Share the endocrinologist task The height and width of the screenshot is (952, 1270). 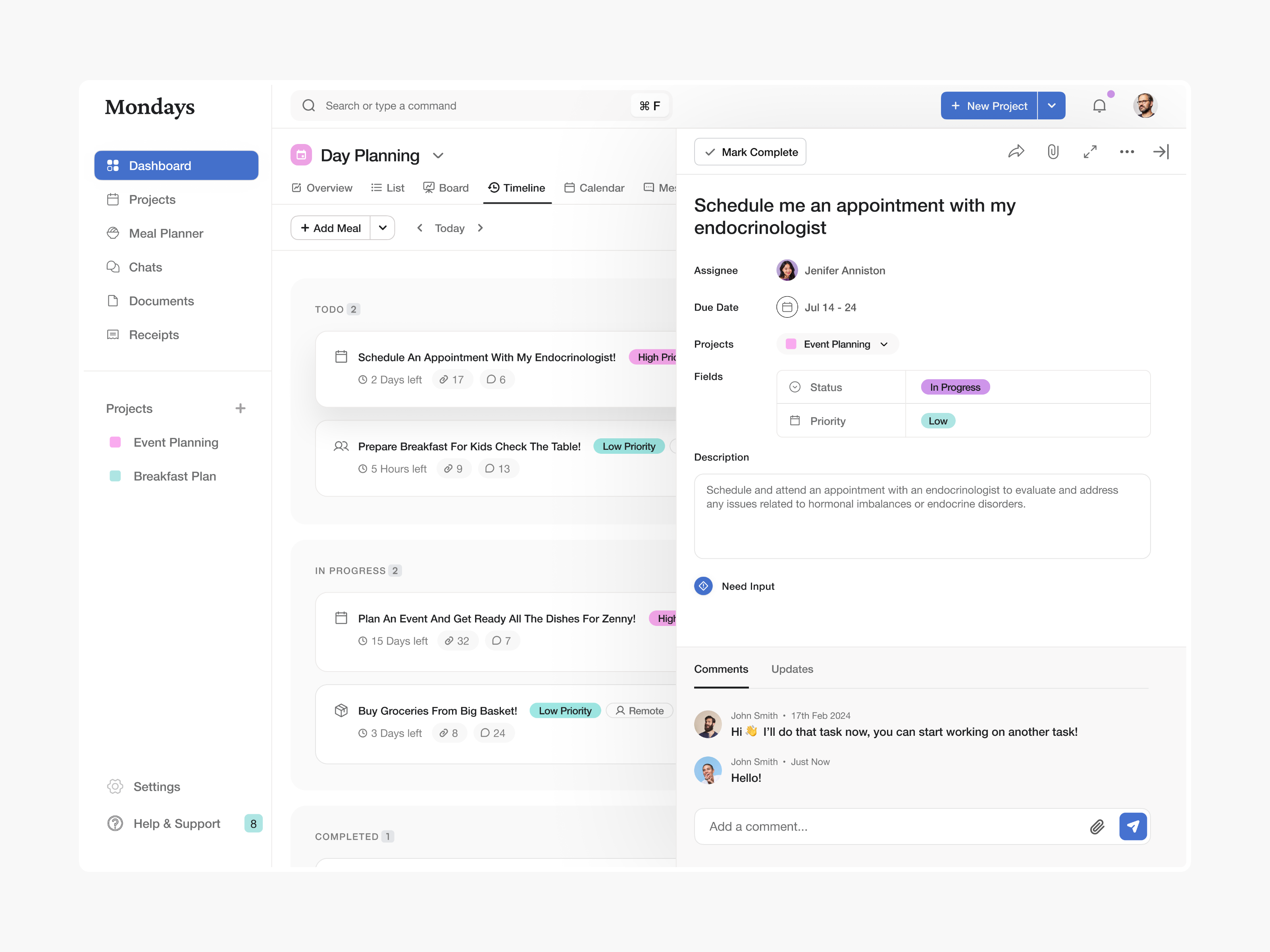pyautogui.click(x=1016, y=152)
